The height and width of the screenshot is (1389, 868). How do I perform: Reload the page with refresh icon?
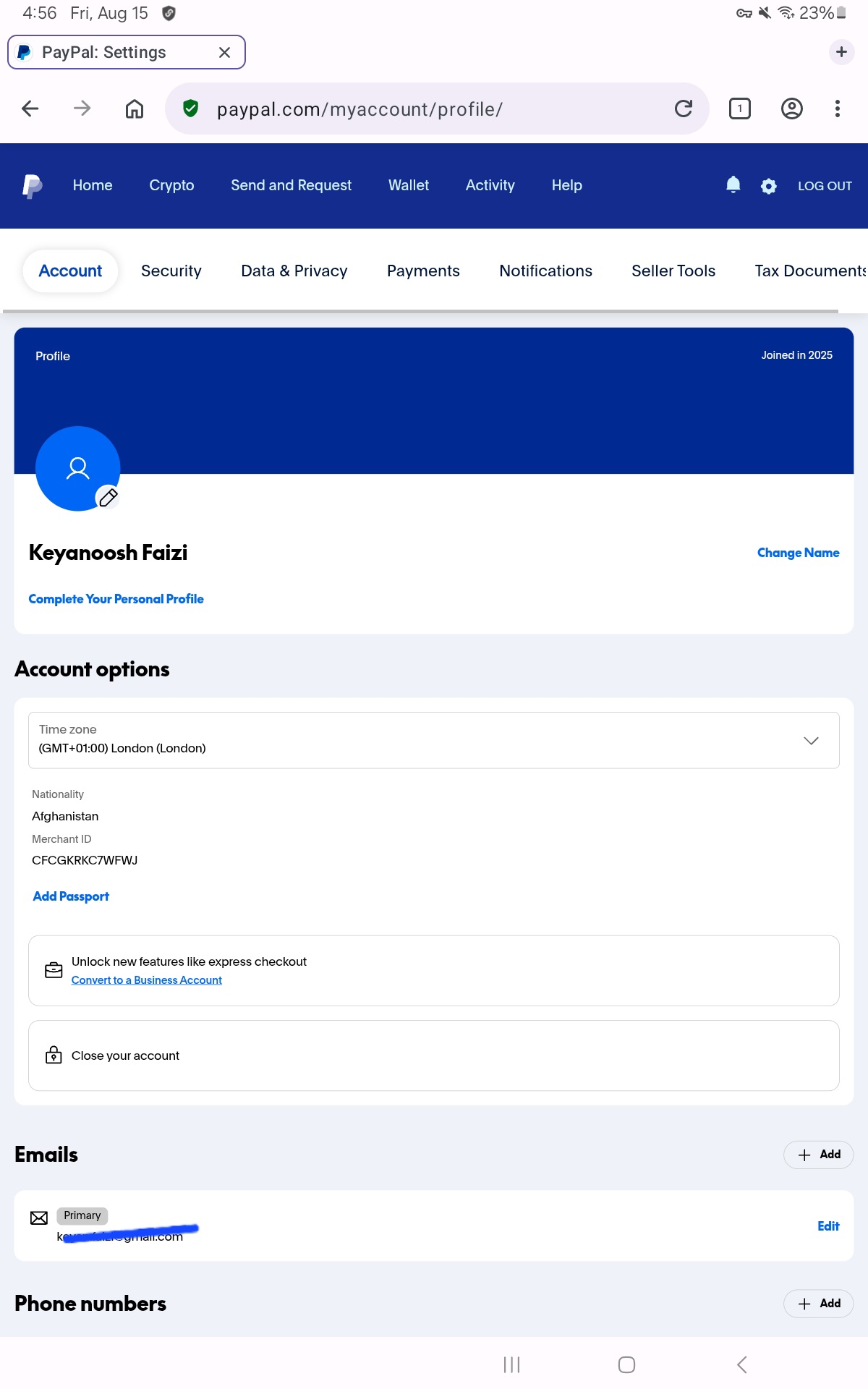pyautogui.click(x=684, y=109)
